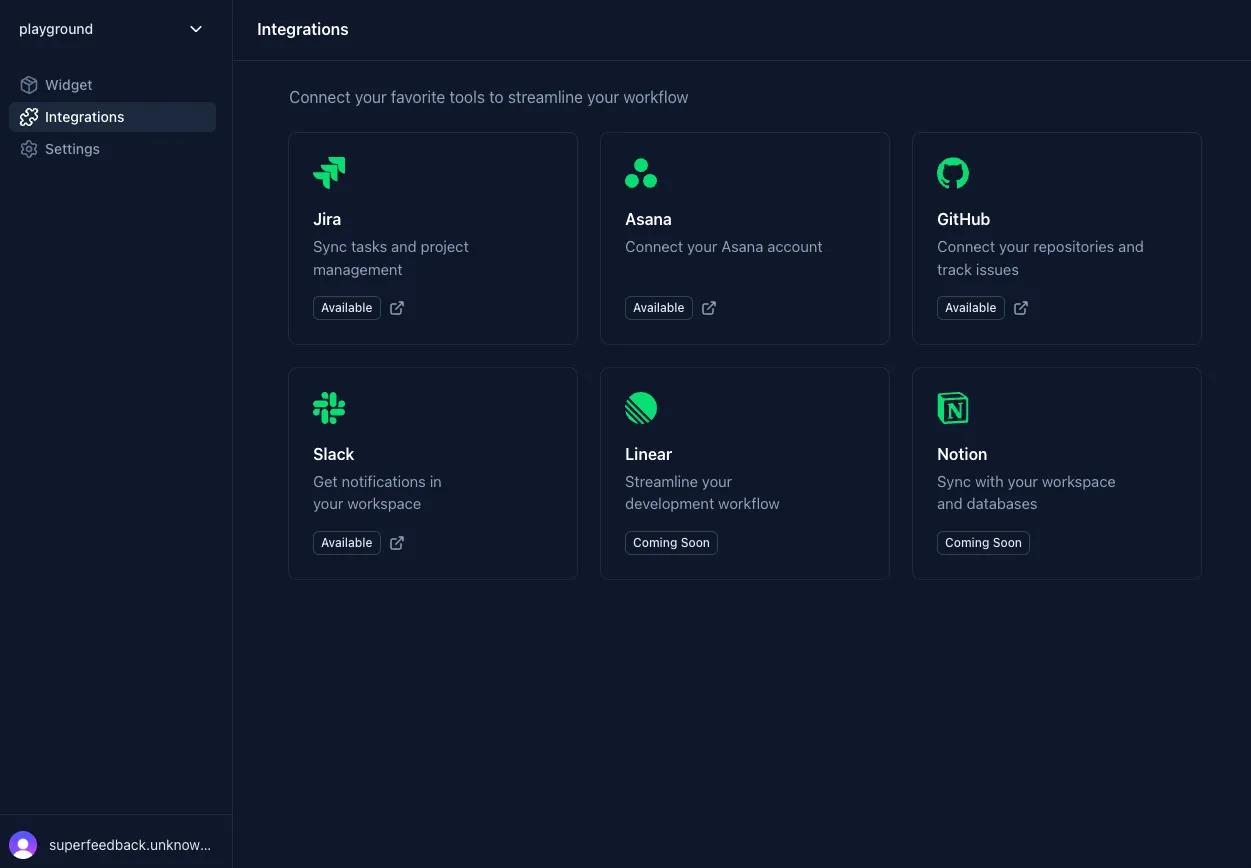
Task: Click the Slack logo icon
Action: pyautogui.click(x=329, y=408)
